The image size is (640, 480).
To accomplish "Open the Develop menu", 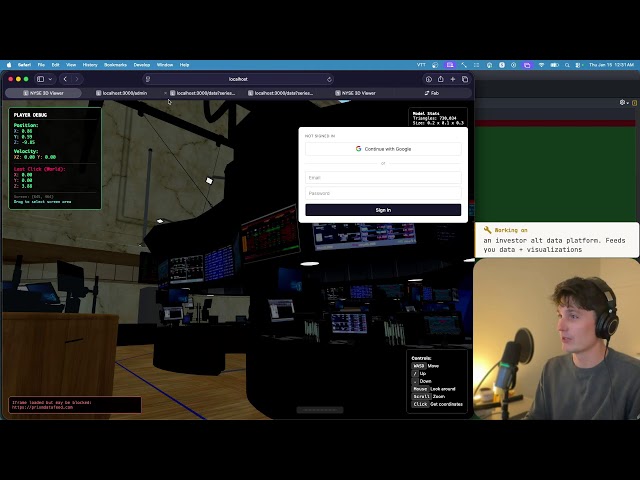I will (141, 64).
